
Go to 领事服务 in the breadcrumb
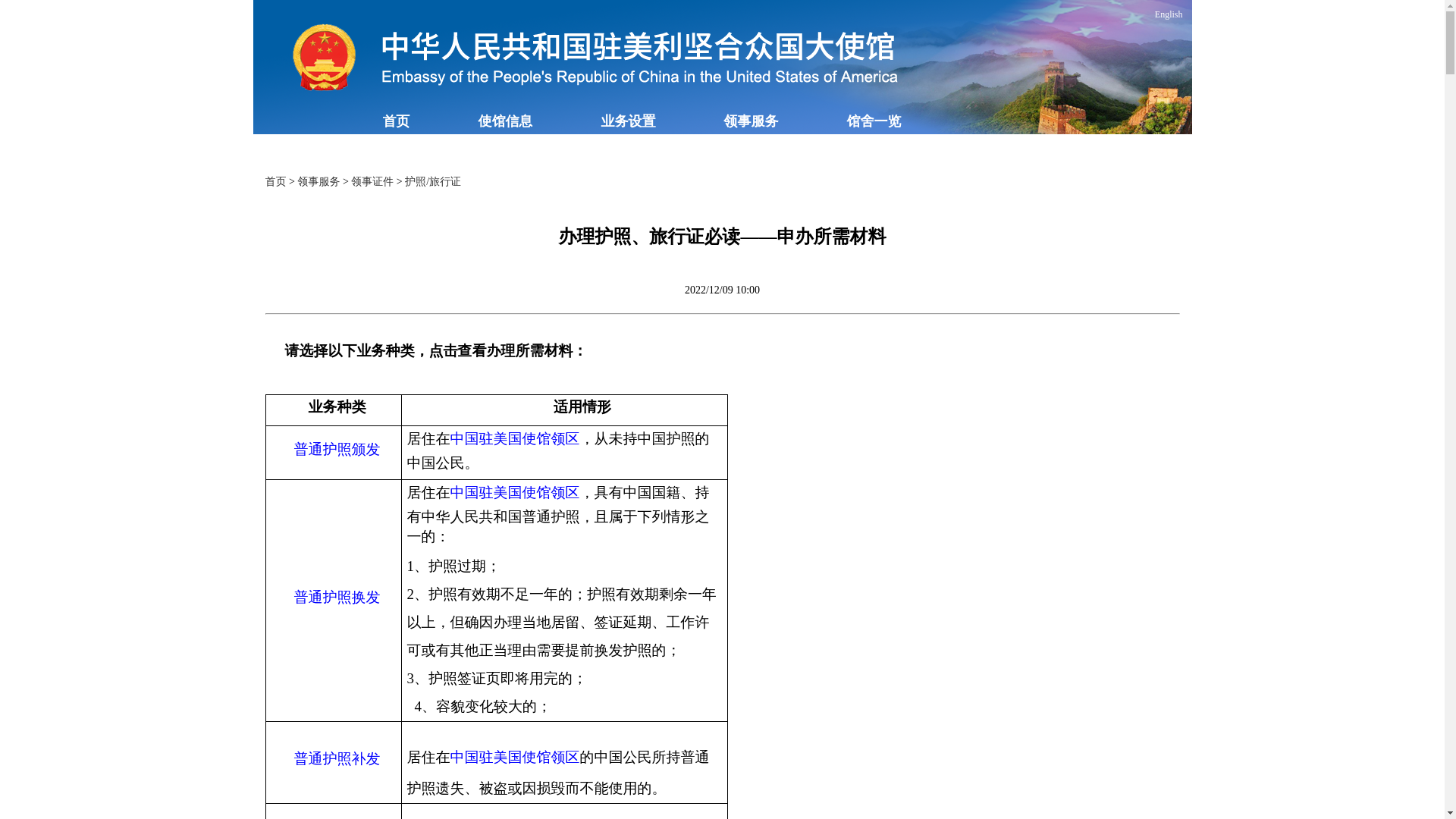point(318,182)
